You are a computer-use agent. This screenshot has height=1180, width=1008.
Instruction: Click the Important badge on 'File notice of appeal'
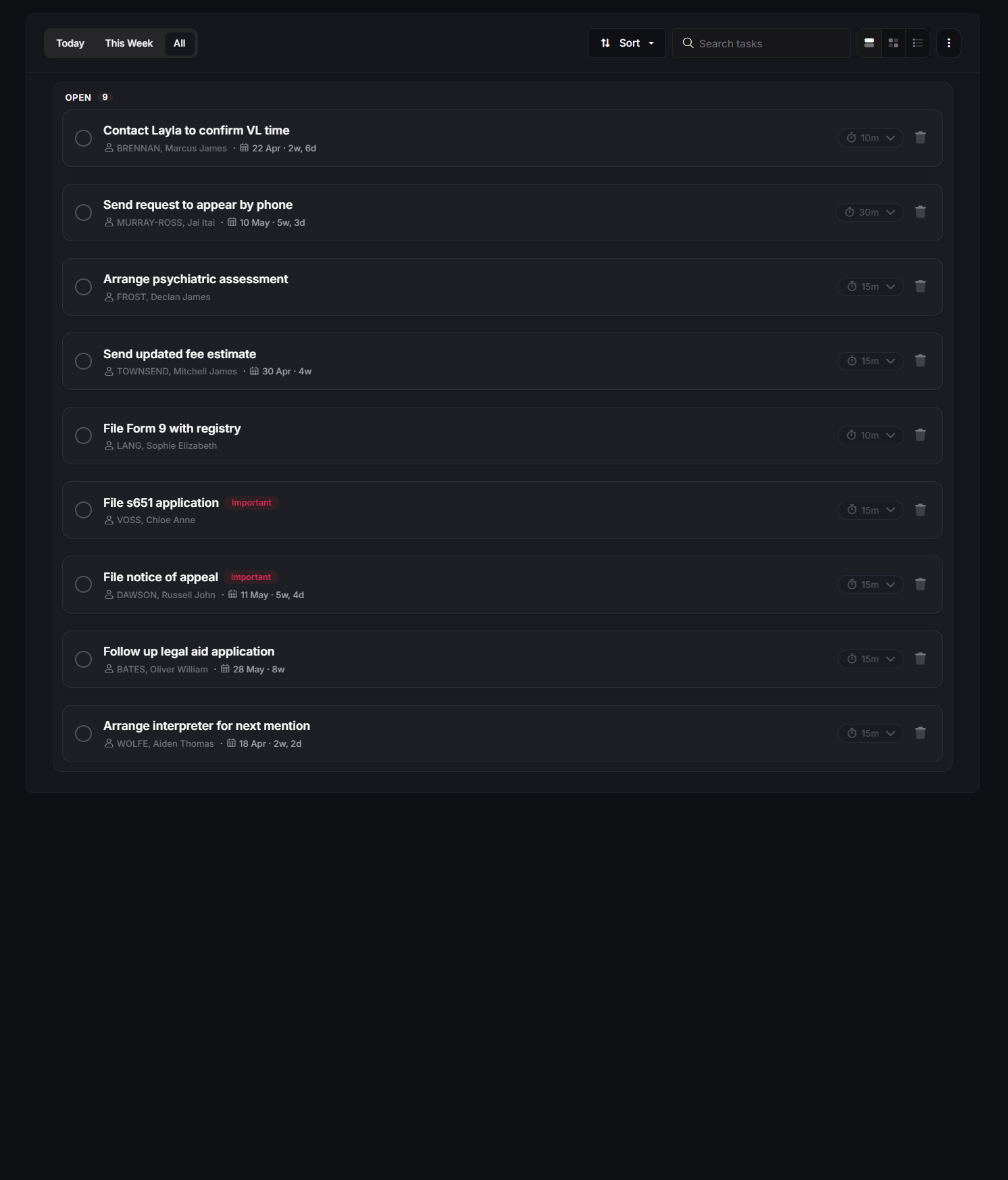click(250, 576)
